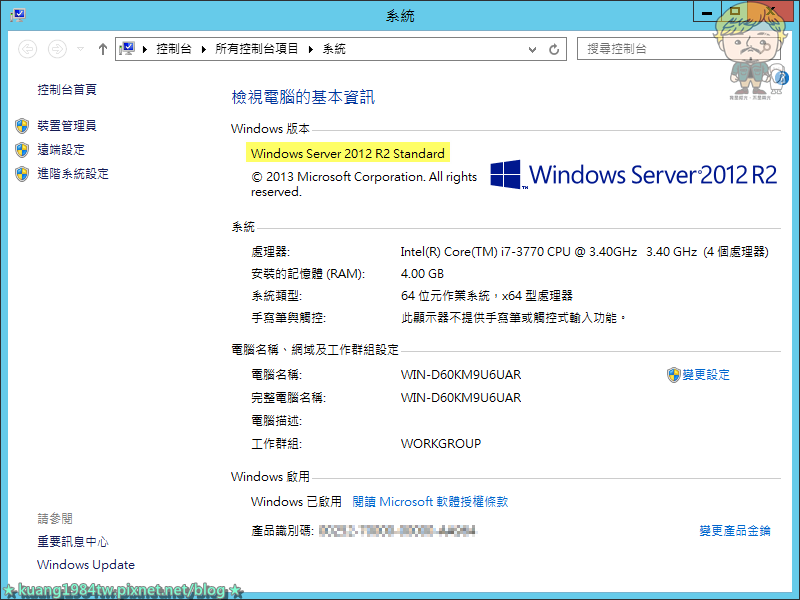Image resolution: width=800 pixels, height=600 pixels.
Task: Click the Windows Server 2012 R2 logo
Action: pyautogui.click(x=634, y=174)
